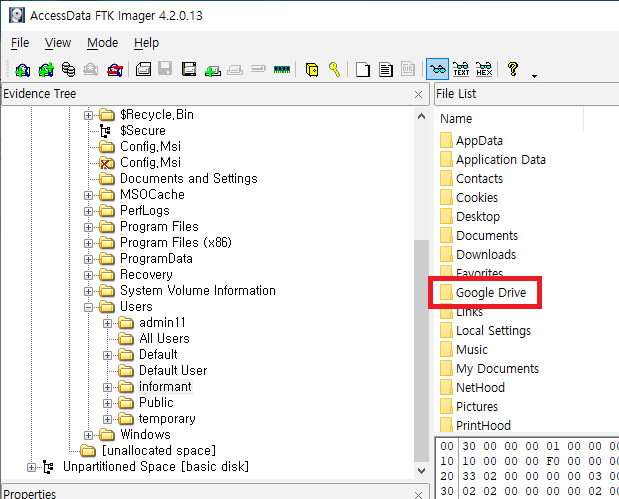619x499 pixels.
Task: Click the Evidence Tree vertical scrollbar thumb
Action: pos(421,351)
